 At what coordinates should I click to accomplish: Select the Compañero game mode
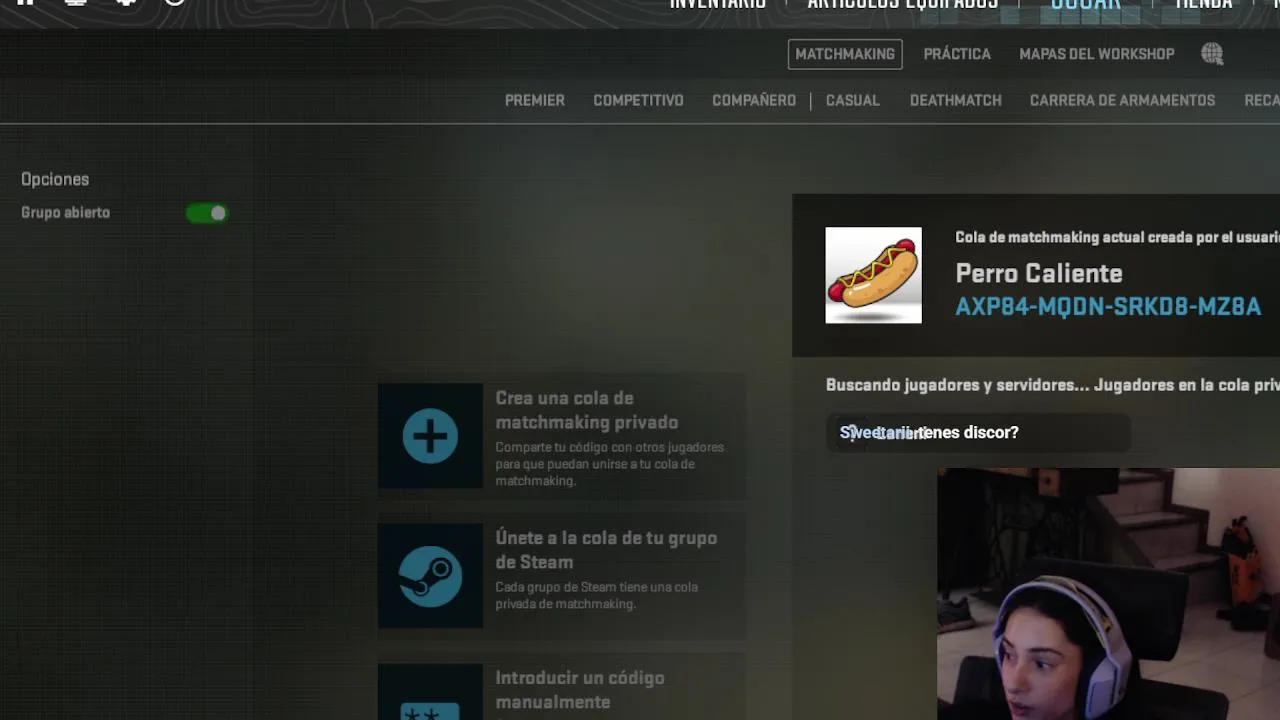(x=754, y=100)
